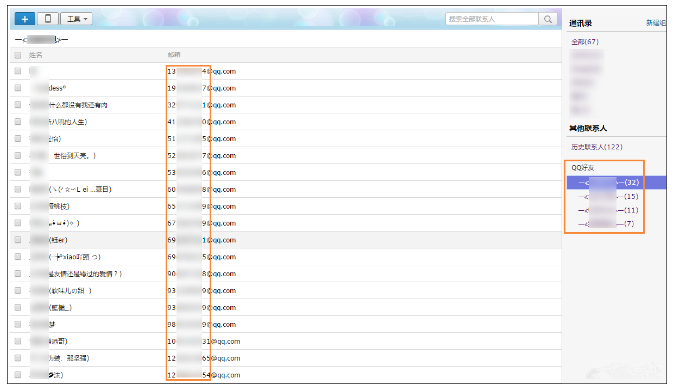Tick the checkbox for the 52…7@qq.com row
Screen dimensions: 685x389
tap(17, 155)
